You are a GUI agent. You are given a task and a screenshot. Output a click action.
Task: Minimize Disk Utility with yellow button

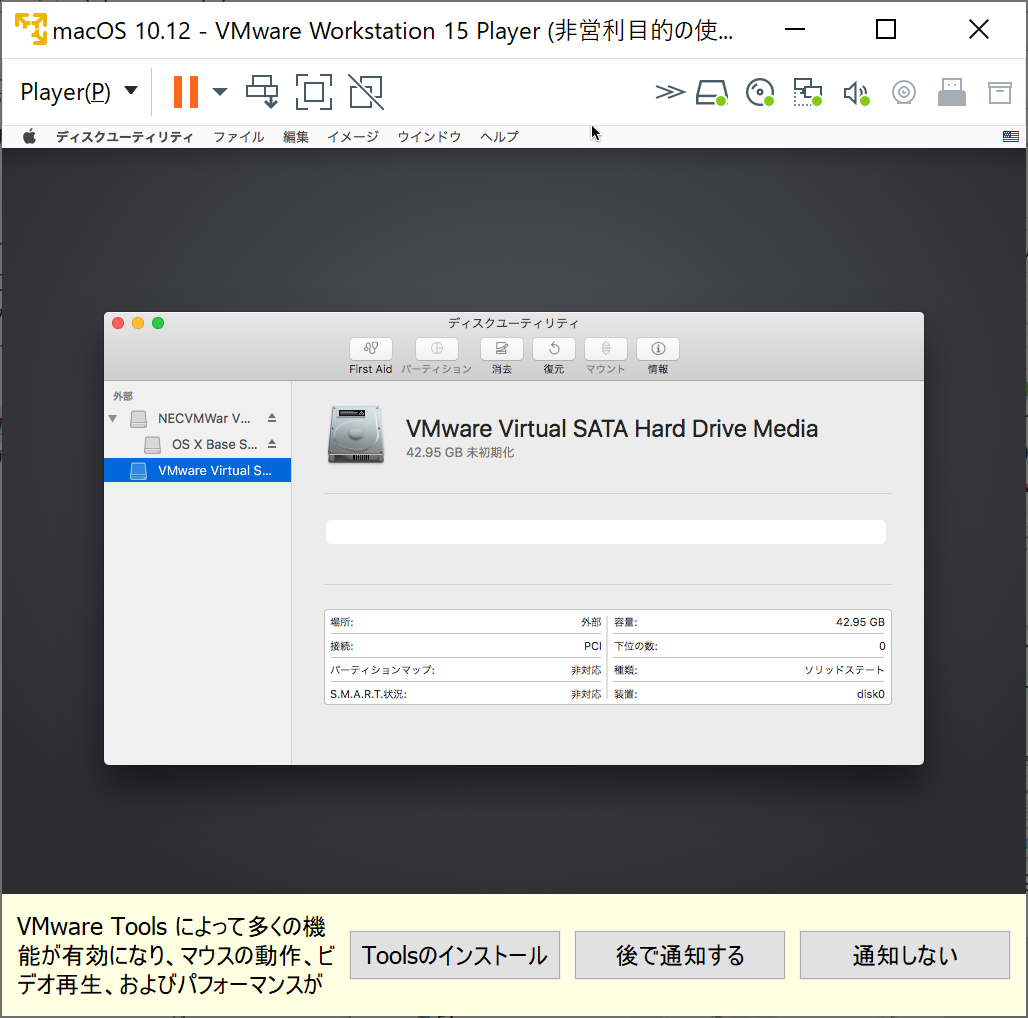pos(138,323)
